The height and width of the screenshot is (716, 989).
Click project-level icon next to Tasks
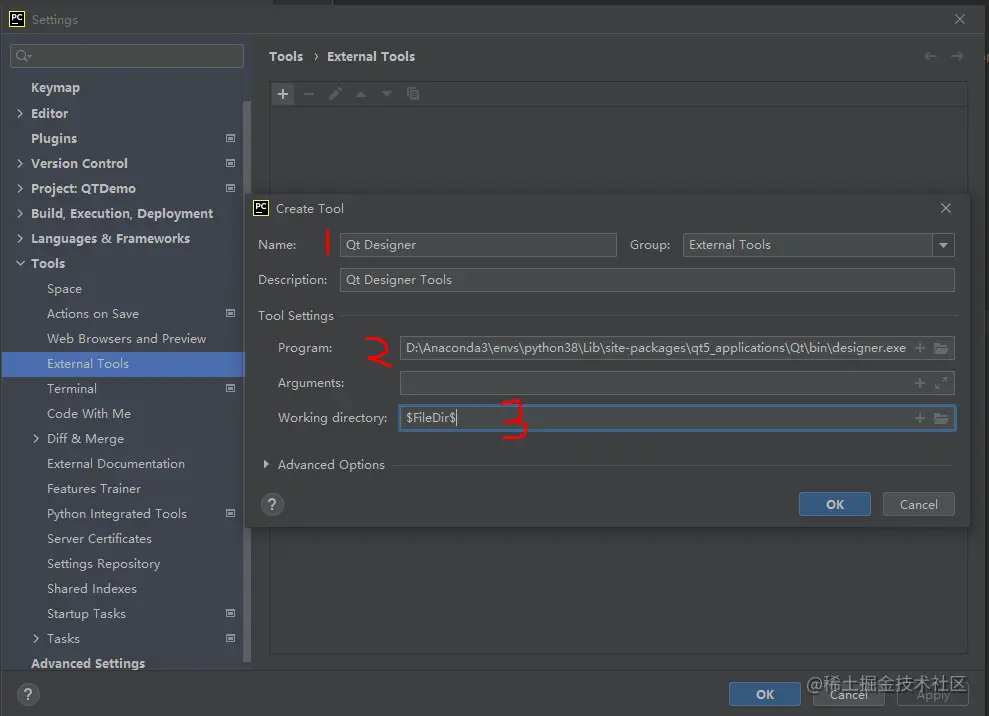pos(230,638)
